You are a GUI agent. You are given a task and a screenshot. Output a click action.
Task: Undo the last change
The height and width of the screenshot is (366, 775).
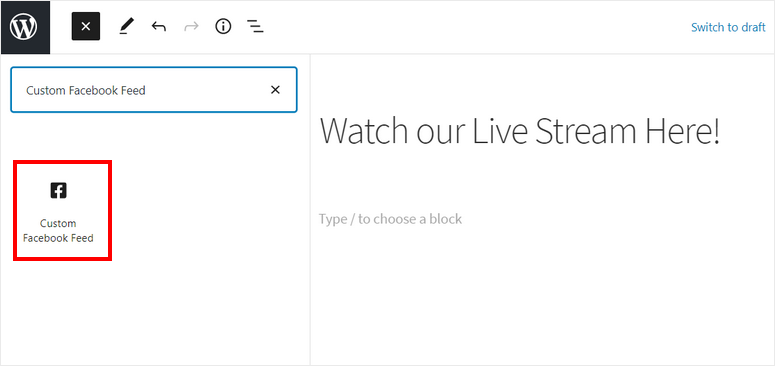[159, 27]
